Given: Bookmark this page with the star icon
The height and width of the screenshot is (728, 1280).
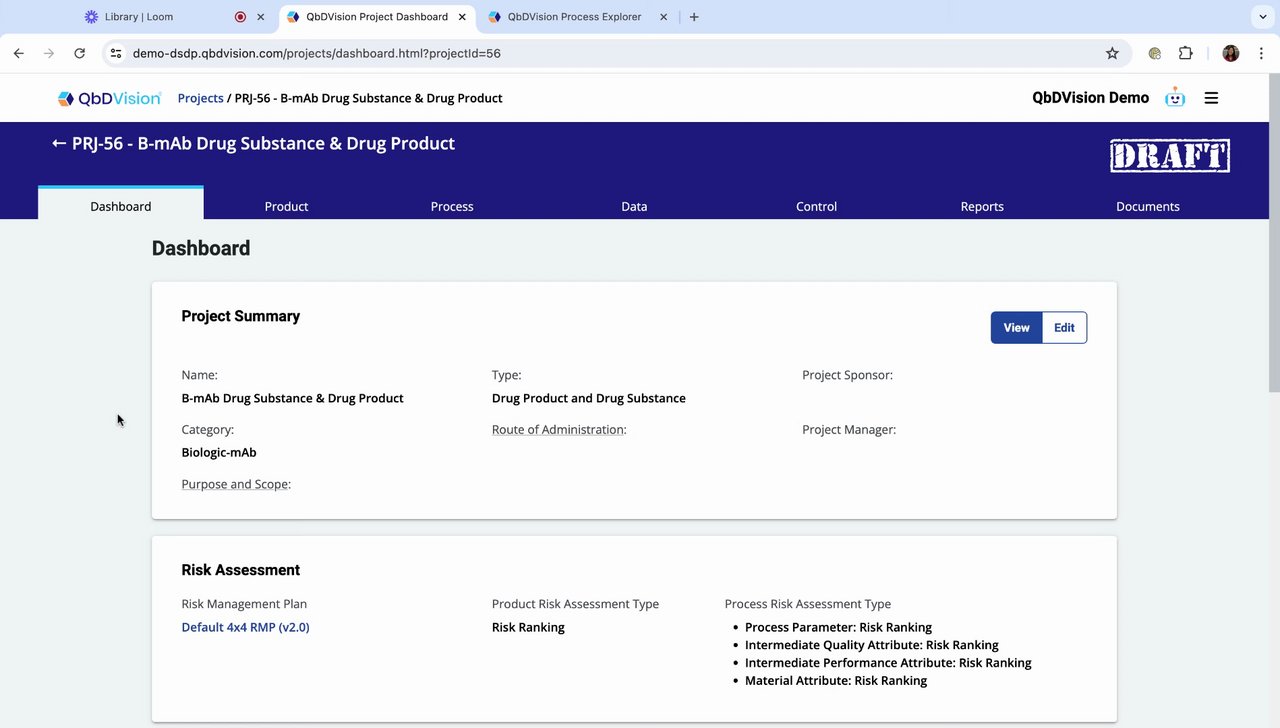Looking at the screenshot, I should [x=1112, y=53].
